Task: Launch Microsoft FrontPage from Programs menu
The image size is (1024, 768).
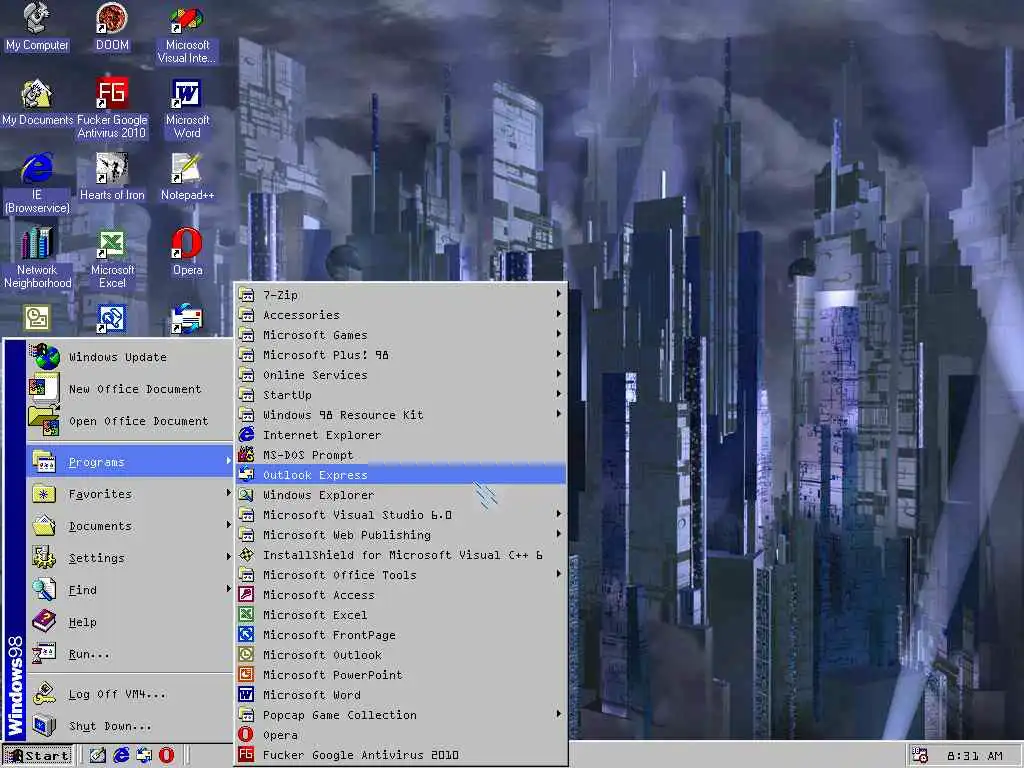Action: pos(401,635)
